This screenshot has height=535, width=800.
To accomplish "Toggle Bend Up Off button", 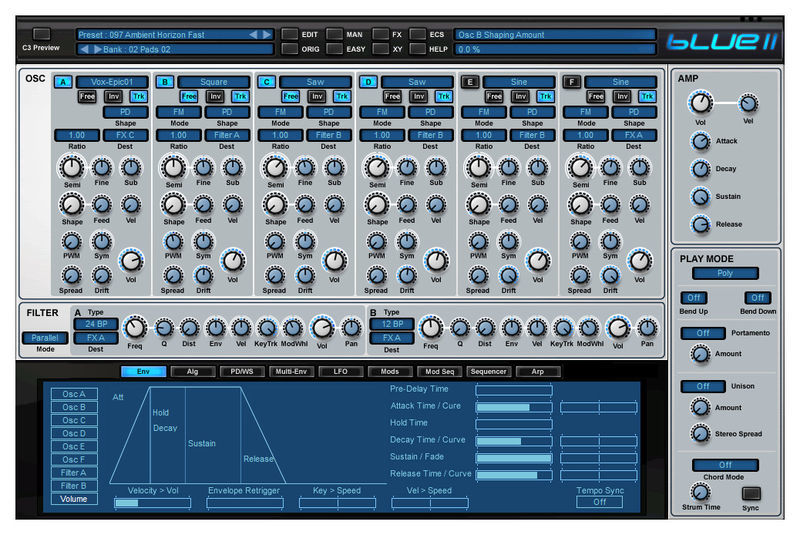I will click(693, 298).
